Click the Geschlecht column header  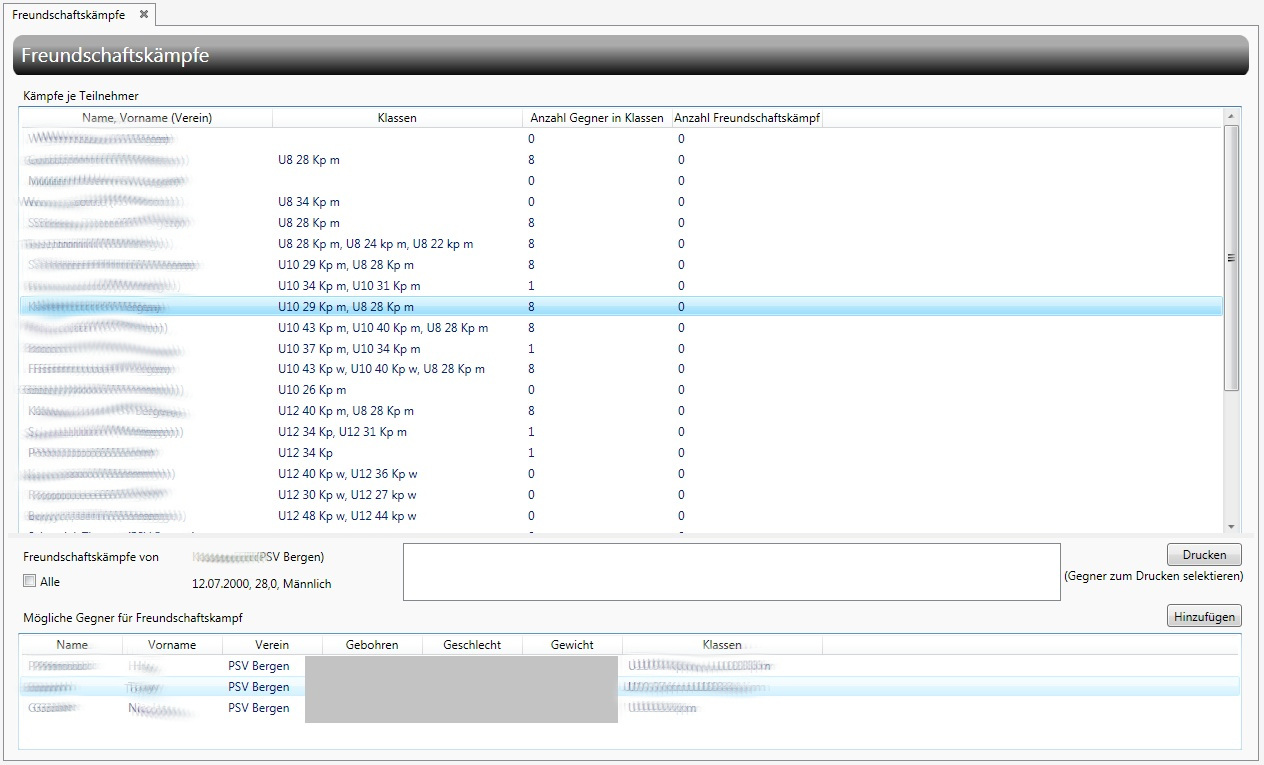point(472,645)
